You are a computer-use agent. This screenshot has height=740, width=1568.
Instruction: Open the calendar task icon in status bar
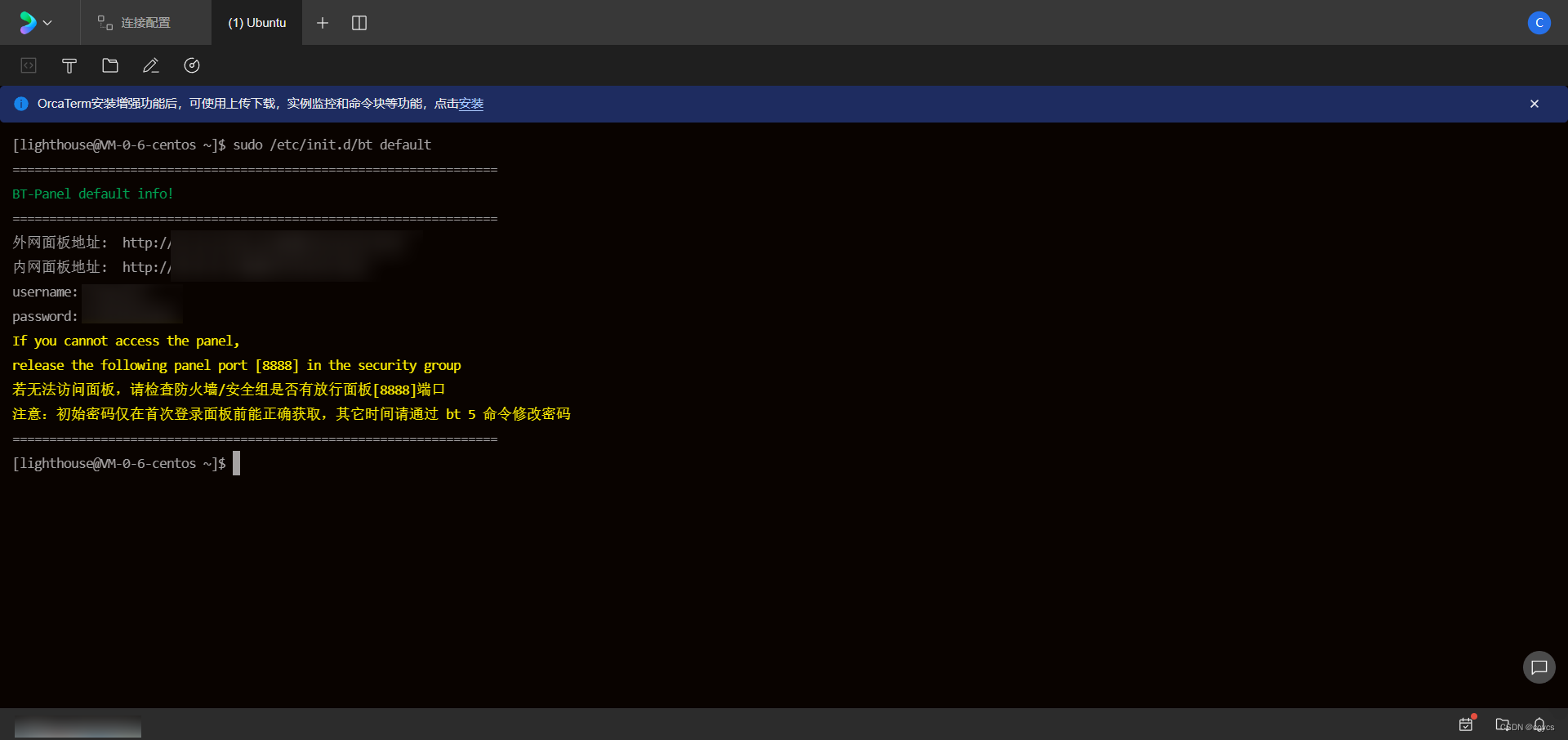point(1467,724)
